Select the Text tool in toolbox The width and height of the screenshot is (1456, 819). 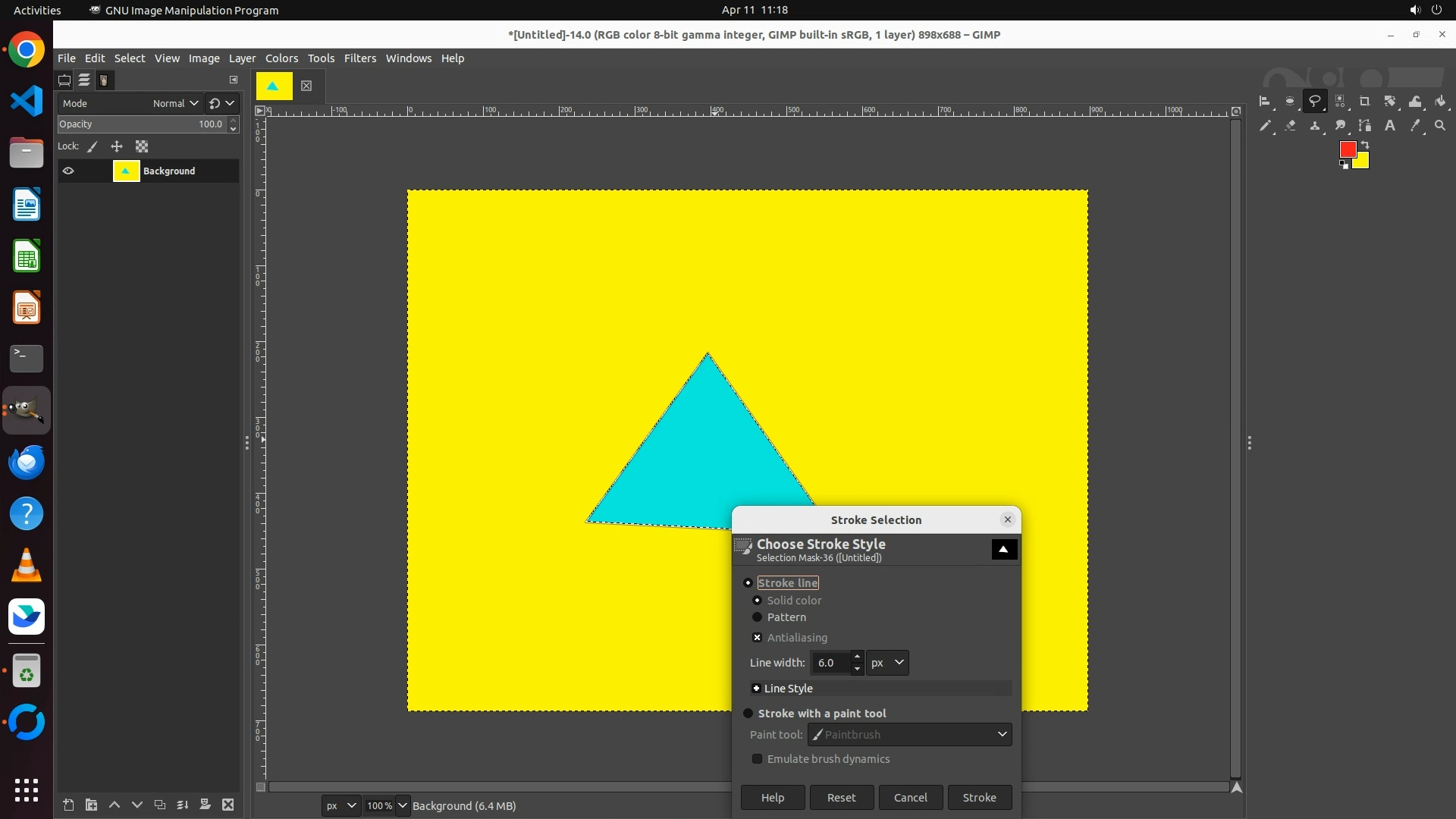[1390, 126]
